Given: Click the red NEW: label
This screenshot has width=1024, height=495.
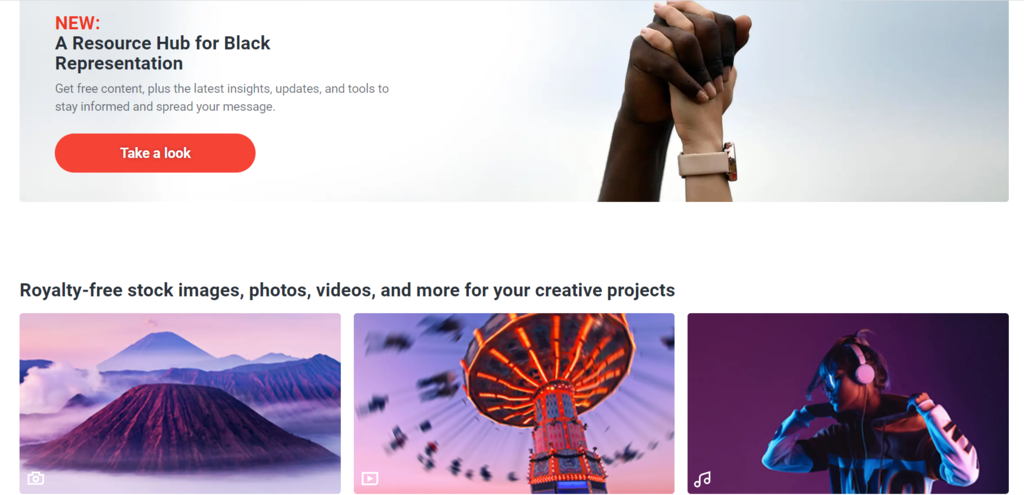Looking at the screenshot, I should coord(78,24).
